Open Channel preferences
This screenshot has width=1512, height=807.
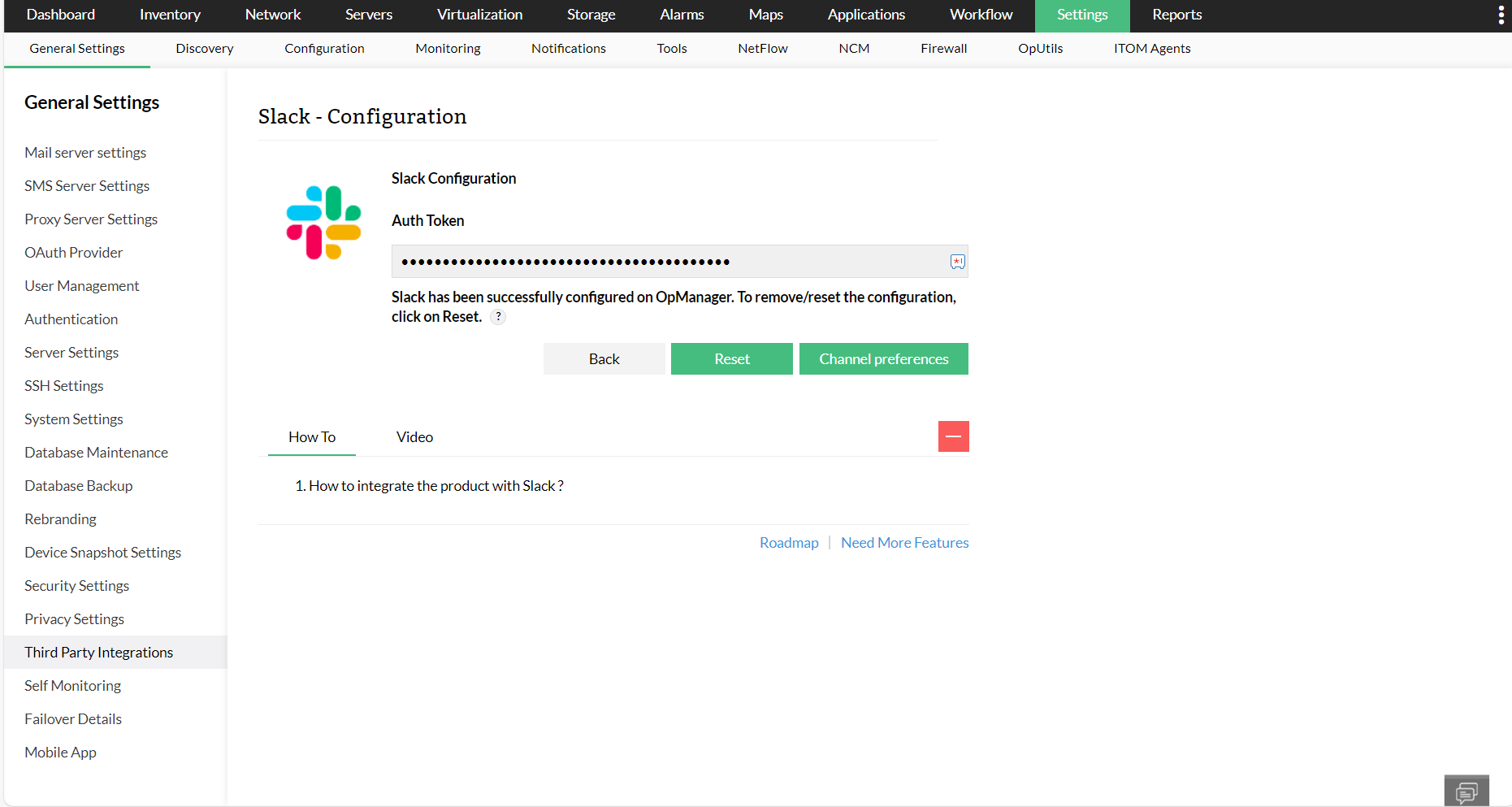pos(884,358)
